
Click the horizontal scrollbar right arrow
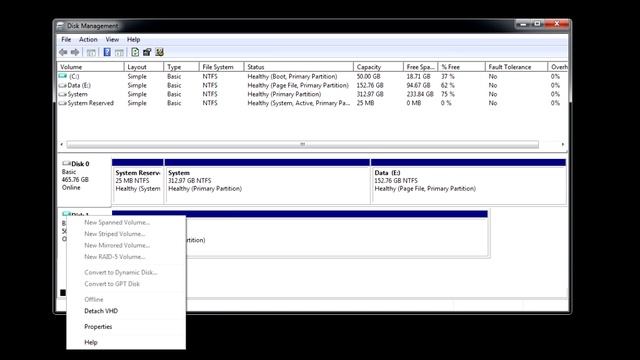coord(563,144)
